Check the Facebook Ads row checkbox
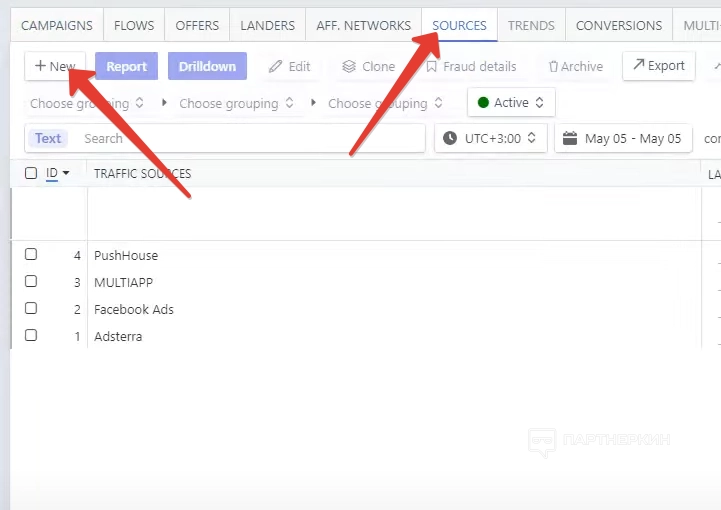The image size is (721, 510). tap(31, 308)
